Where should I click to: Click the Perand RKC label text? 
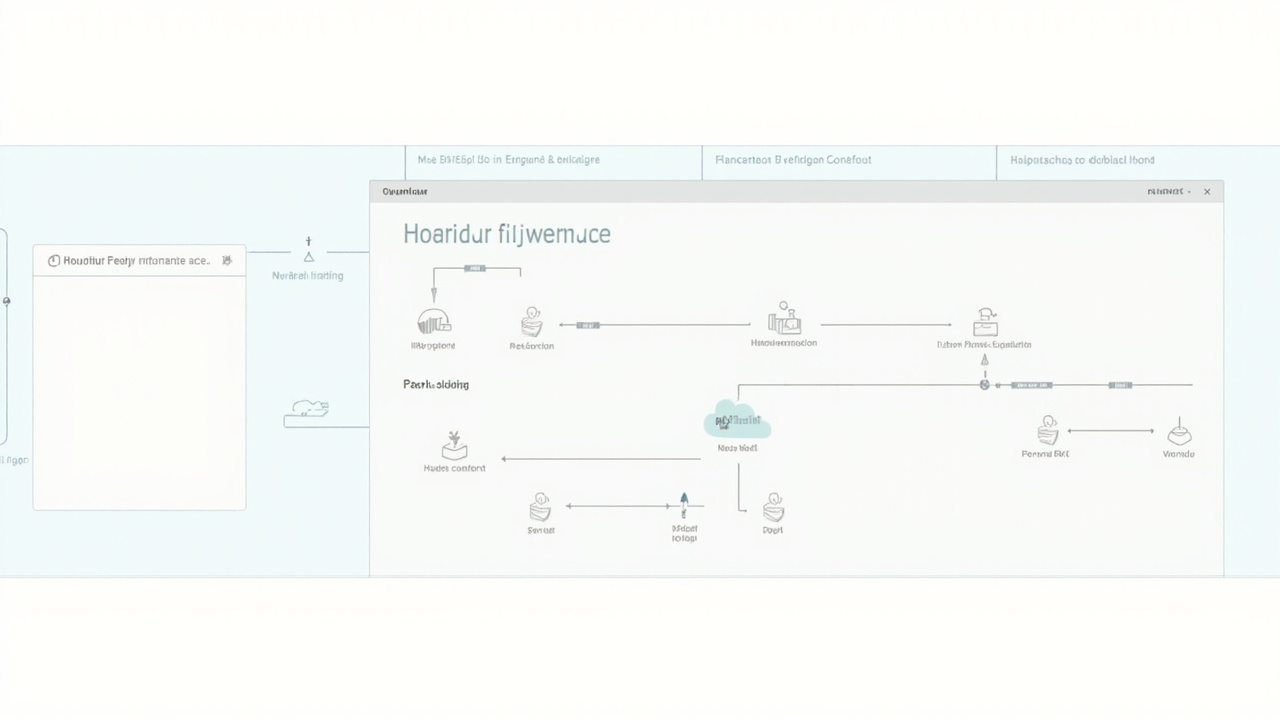coord(1045,454)
